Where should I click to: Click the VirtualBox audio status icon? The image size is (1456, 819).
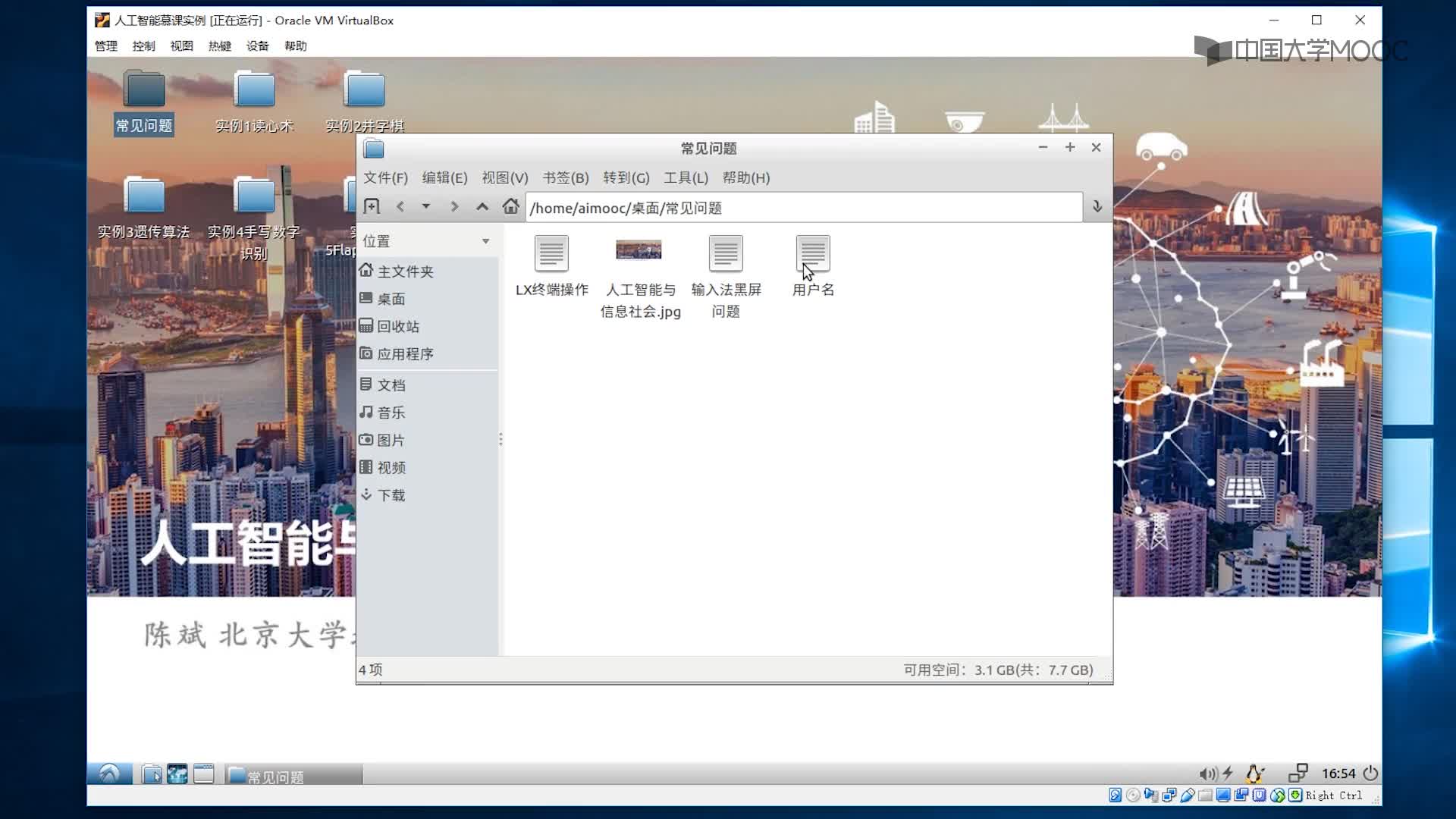point(1151,795)
